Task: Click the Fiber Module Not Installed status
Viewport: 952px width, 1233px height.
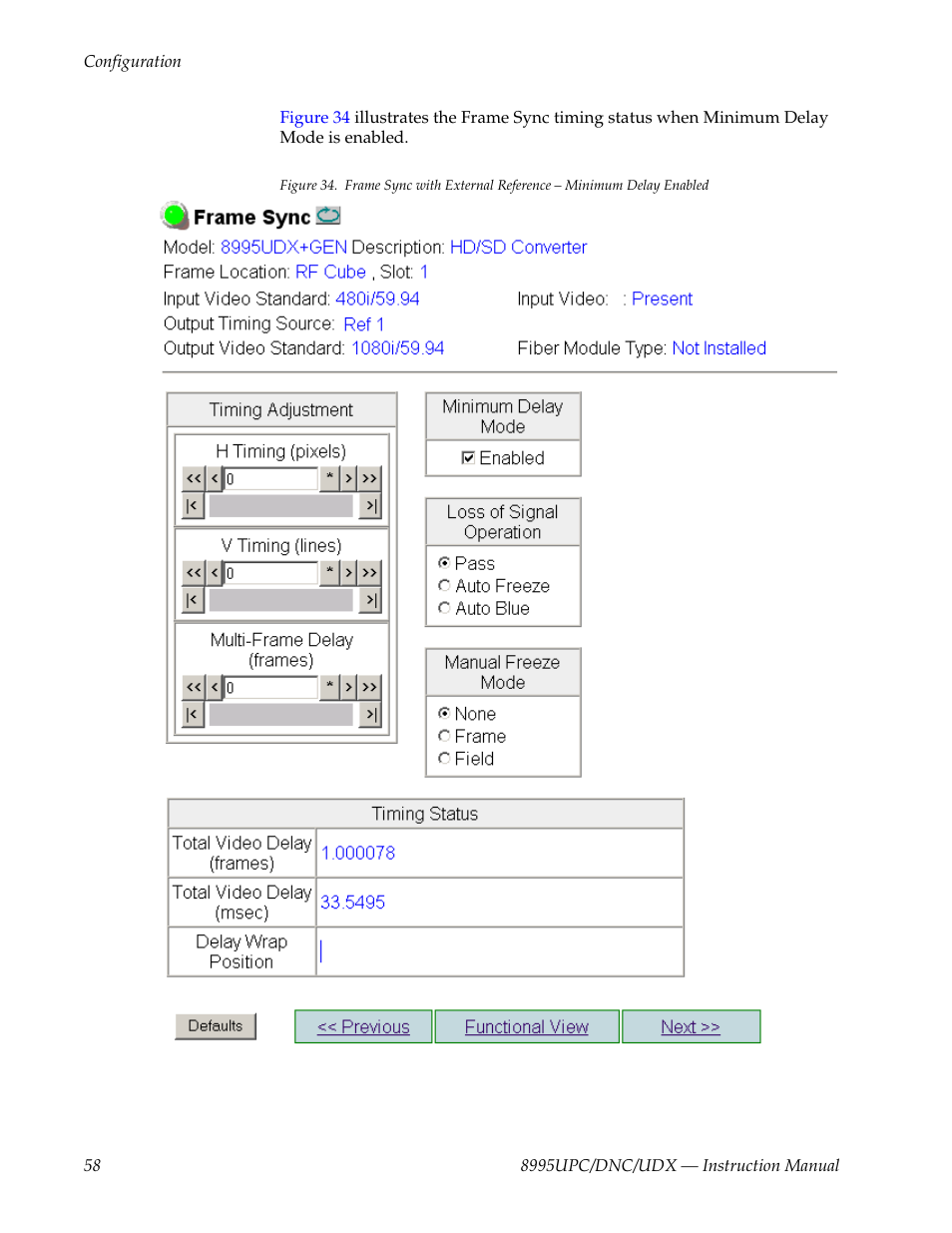Action: (718, 348)
